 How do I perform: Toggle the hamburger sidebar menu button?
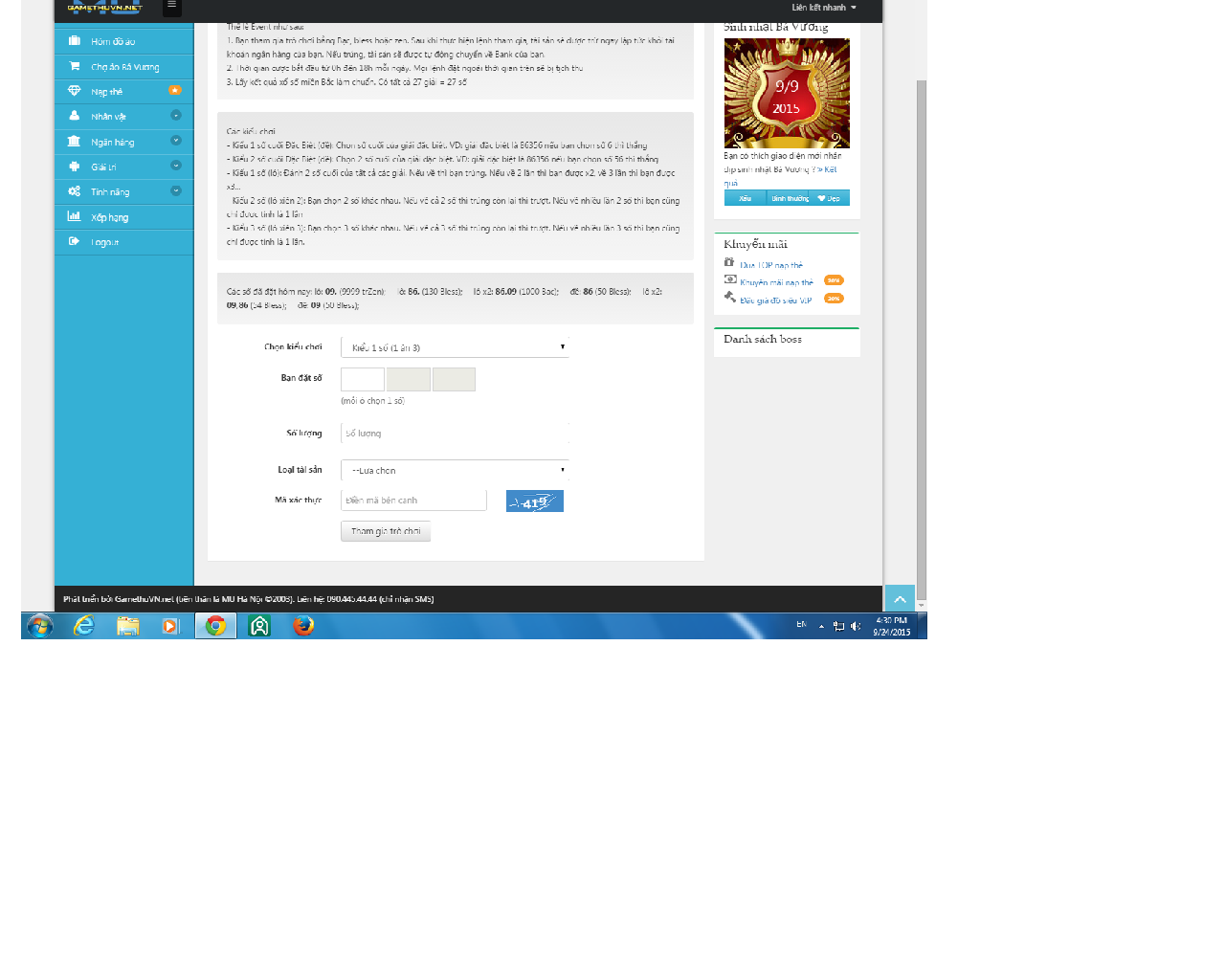click(x=171, y=6)
